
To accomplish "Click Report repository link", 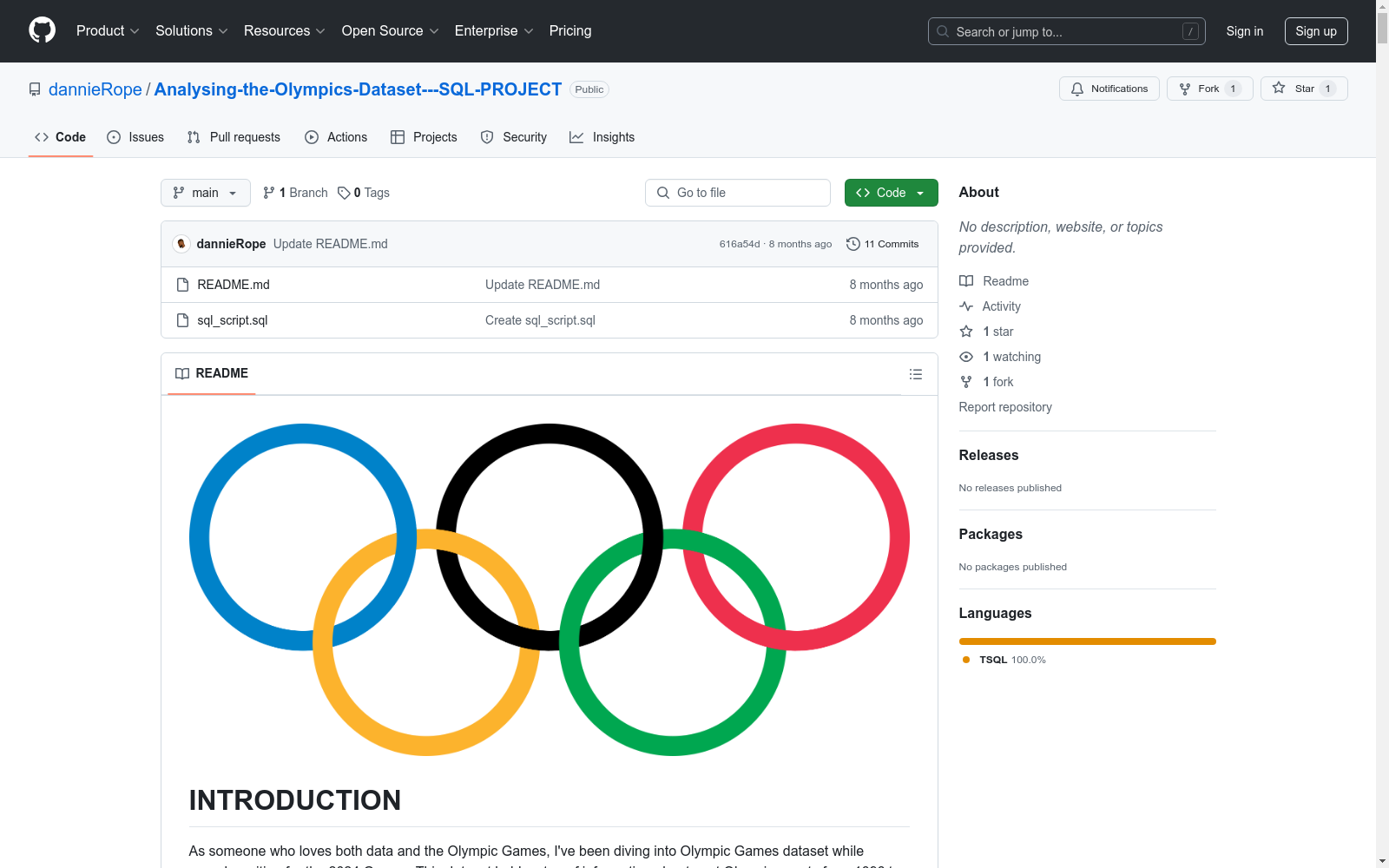I will pos(1005,407).
